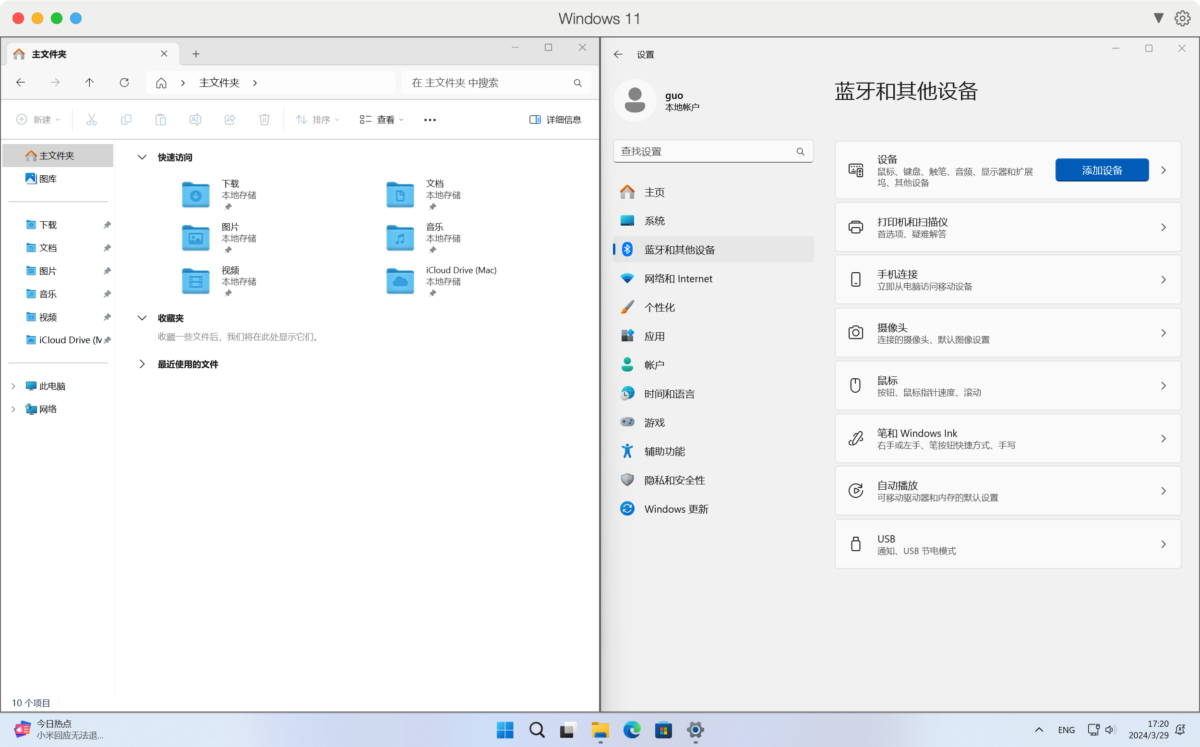The width and height of the screenshot is (1200, 747).
Task: Click the Paste icon in File Explorer toolbar
Action: (160, 120)
